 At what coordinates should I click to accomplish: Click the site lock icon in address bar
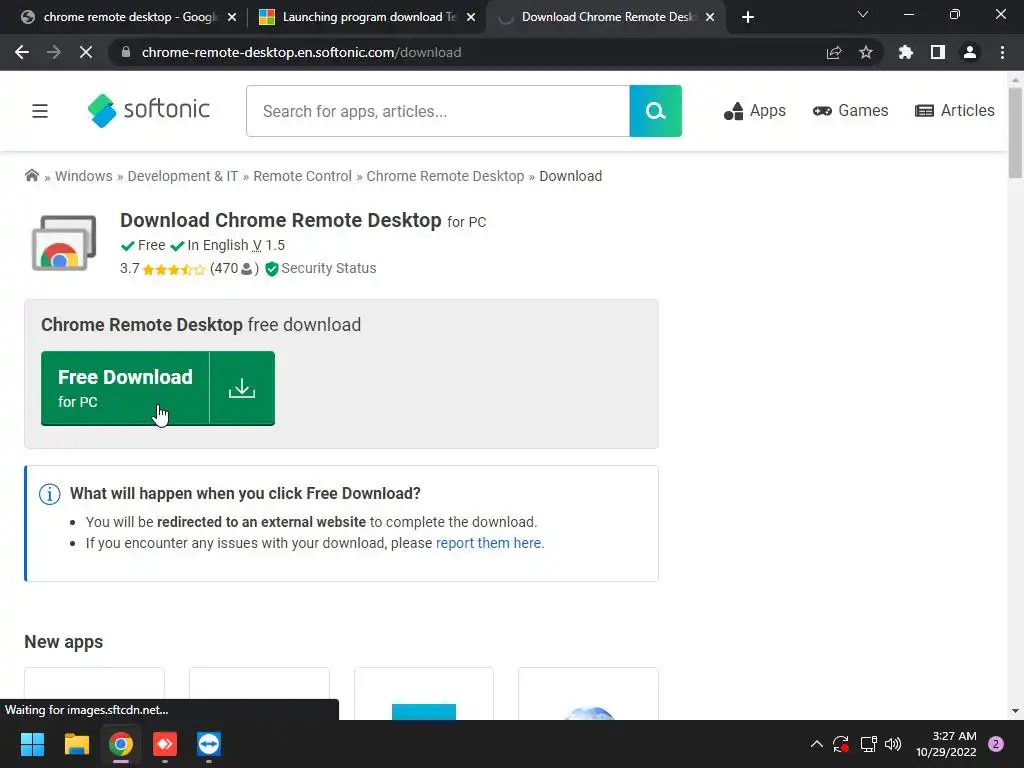pyautogui.click(x=126, y=52)
